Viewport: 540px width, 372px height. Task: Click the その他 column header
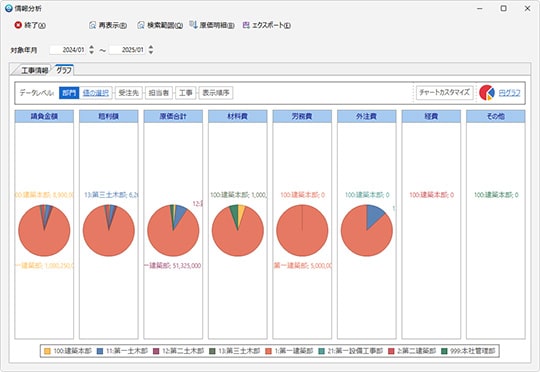[x=496, y=116]
